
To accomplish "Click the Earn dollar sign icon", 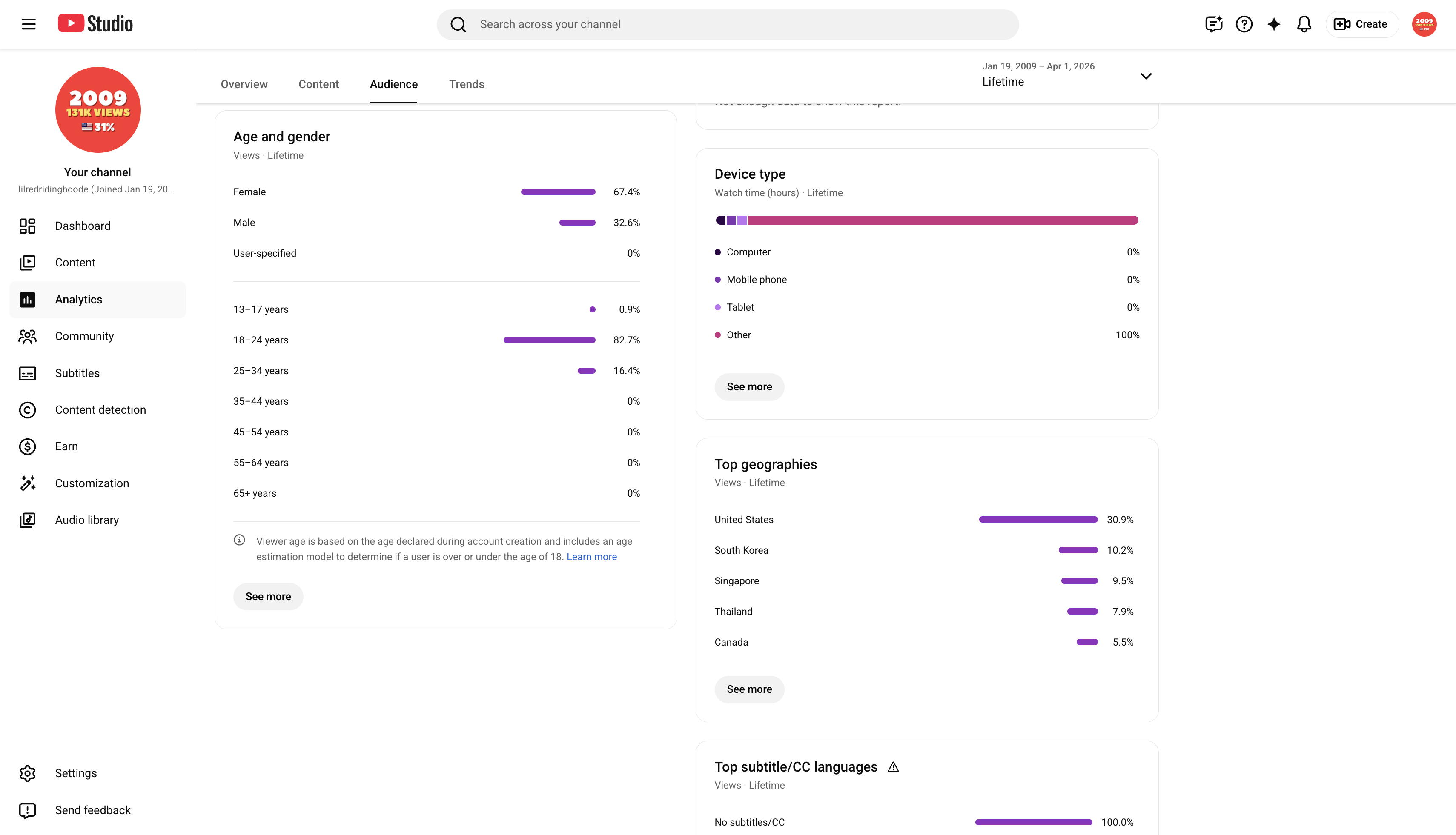I will point(28,447).
